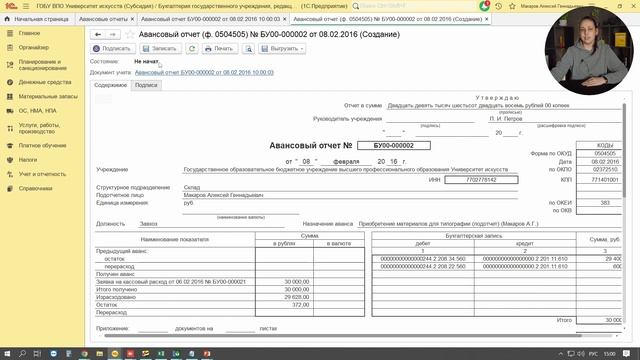Select the Содержимое tab
This screenshot has height=360, width=640.
[x=110, y=85]
